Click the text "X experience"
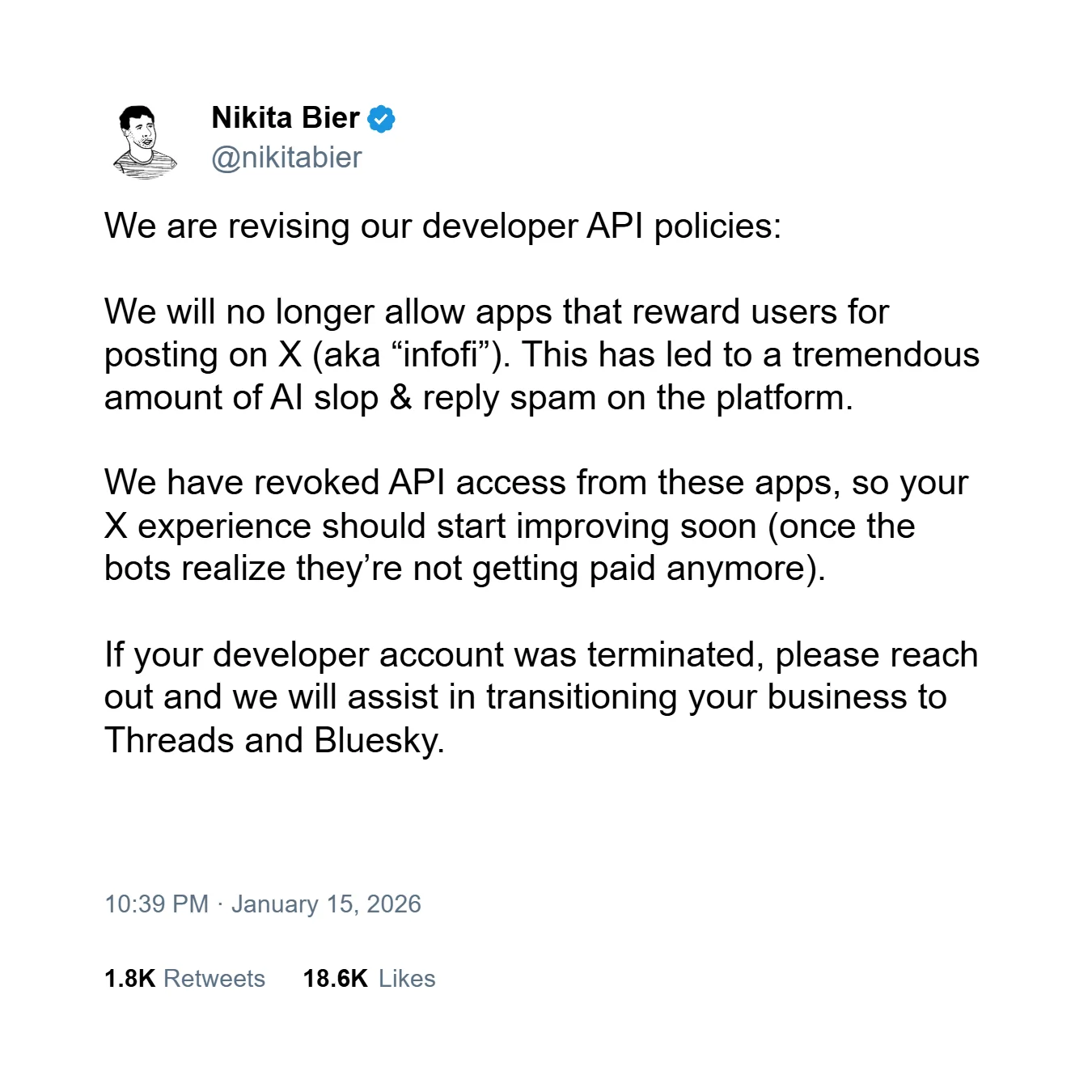The width and height of the screenshot is (1092, 1092). click(207, 527)
